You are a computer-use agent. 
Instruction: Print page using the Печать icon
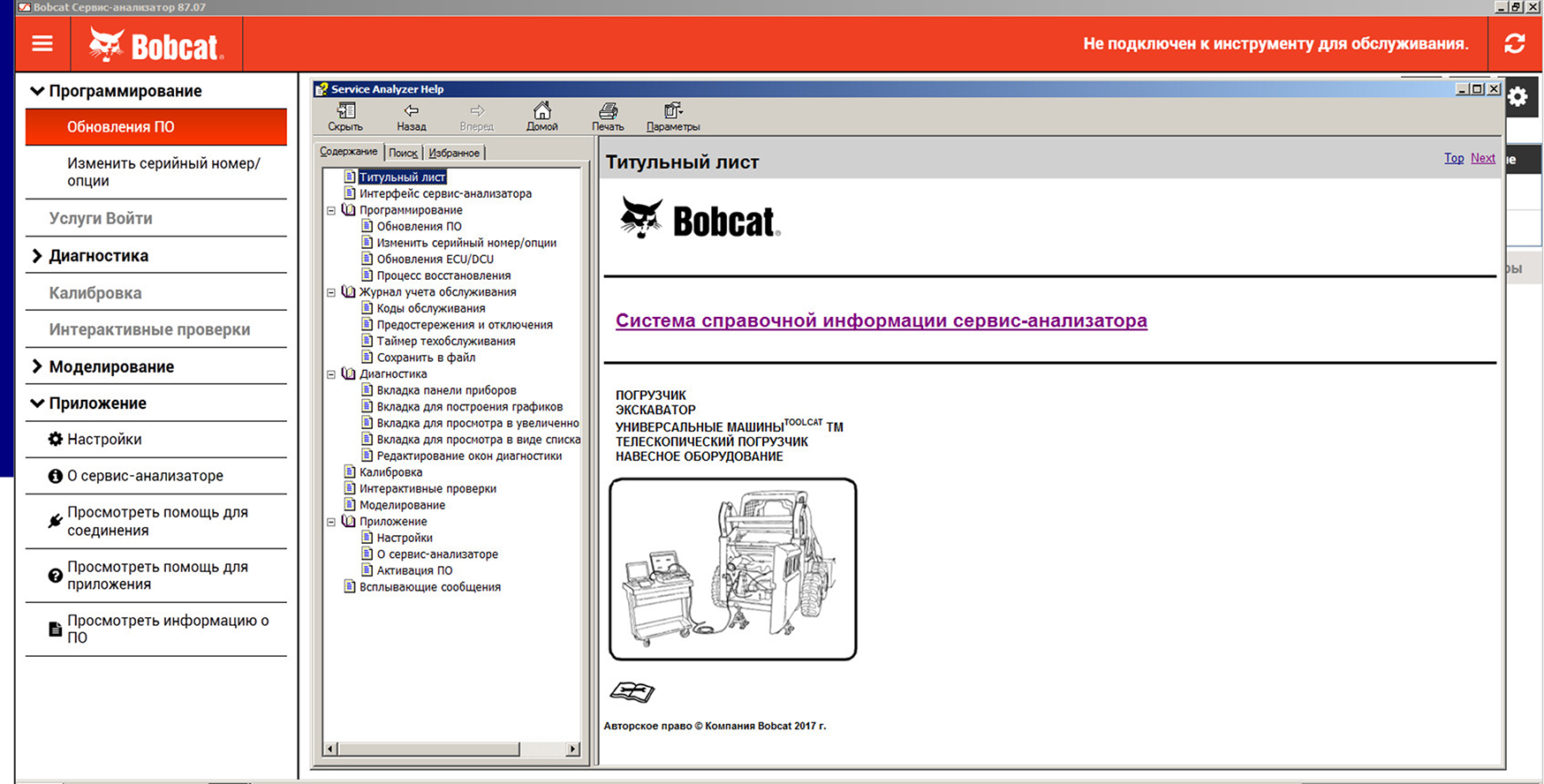(x=608, y=116)
